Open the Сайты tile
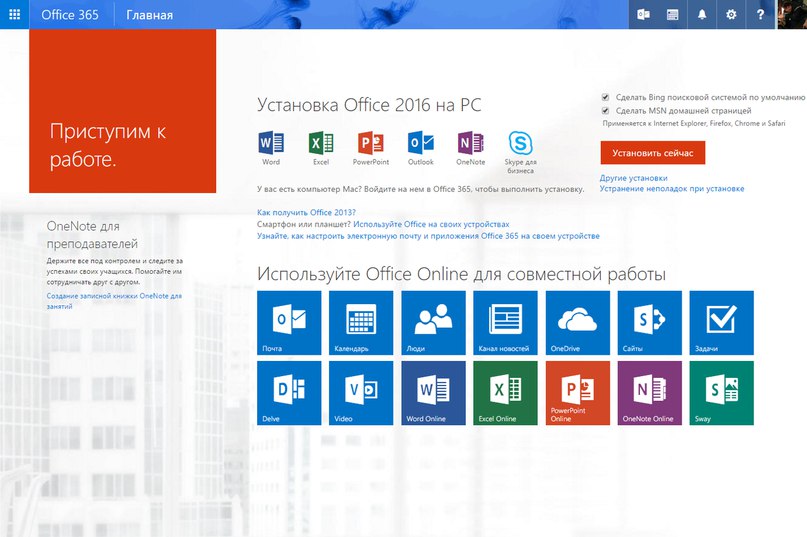807x537 pixels. tap(650, 323)
